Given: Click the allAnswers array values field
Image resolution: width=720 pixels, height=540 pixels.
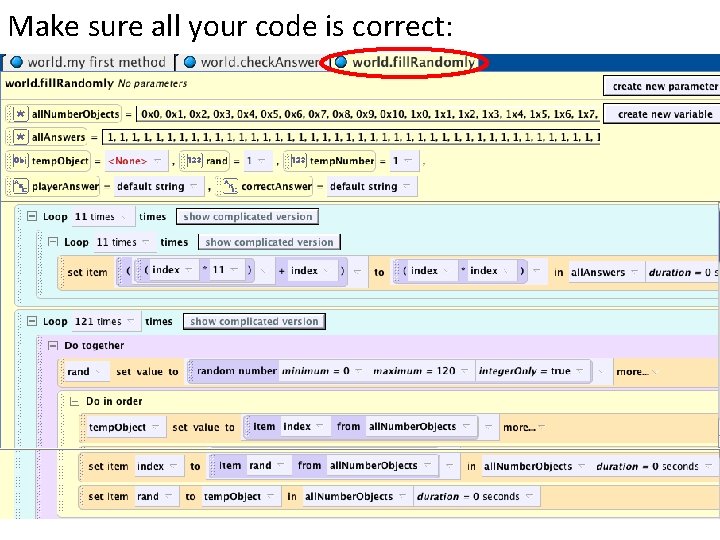Looking at the screenshot, I should click(x=351, y=137).
